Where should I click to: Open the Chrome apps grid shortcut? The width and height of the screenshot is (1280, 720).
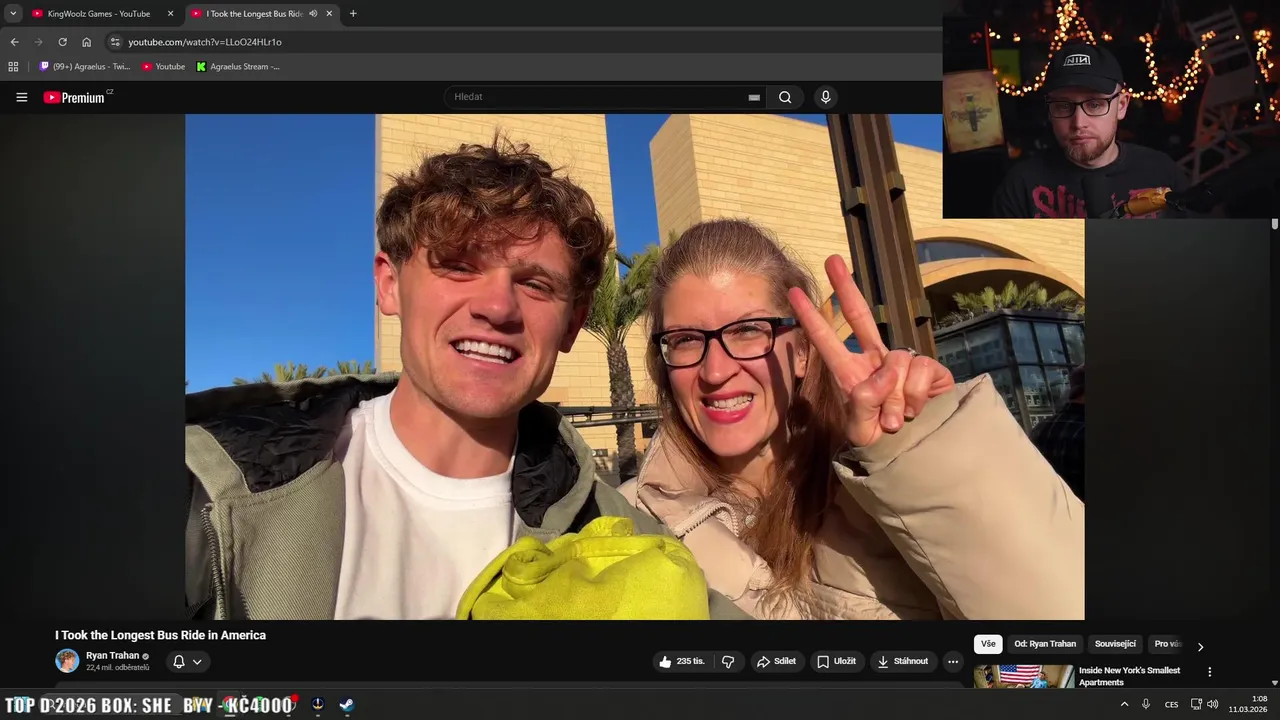click(13, 66)
